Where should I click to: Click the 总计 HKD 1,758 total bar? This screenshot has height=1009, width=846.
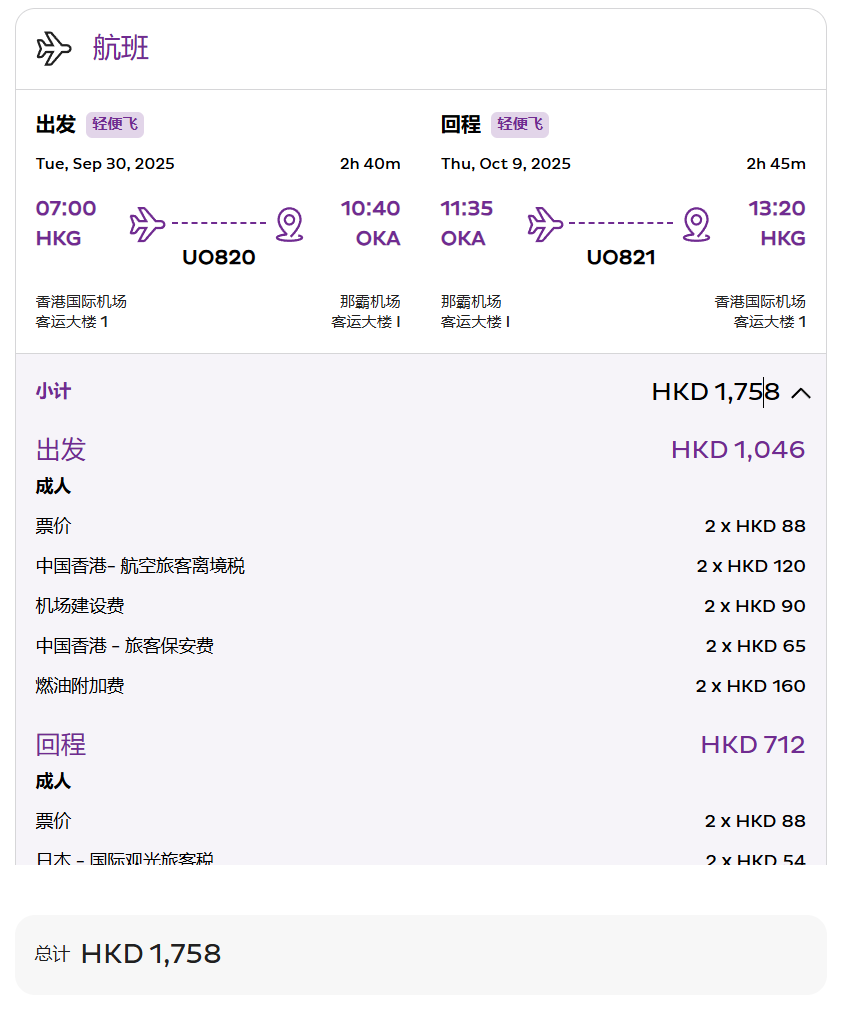421,955
